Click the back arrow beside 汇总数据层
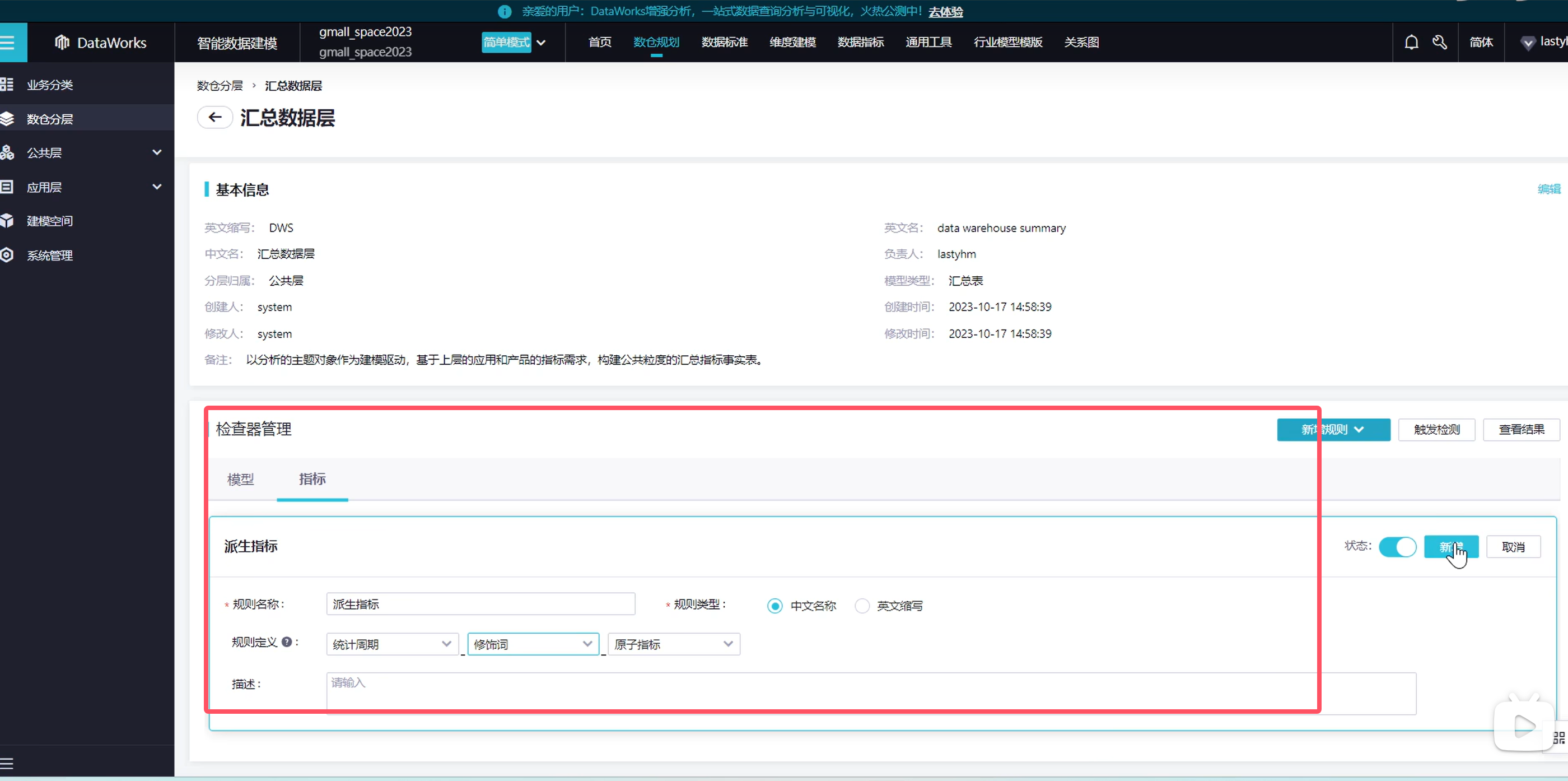 point(214,117)
